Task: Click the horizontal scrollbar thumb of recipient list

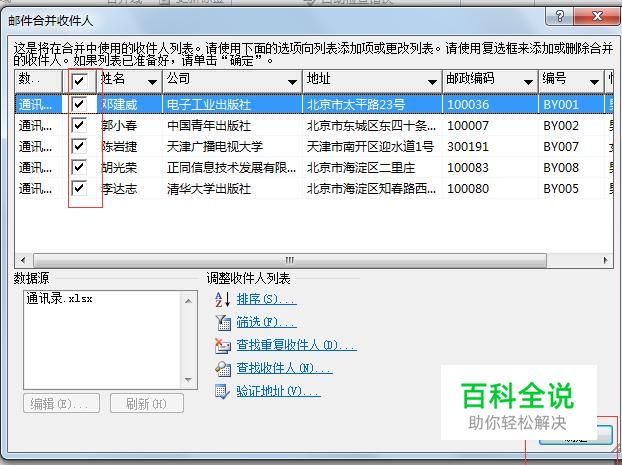Action: [x=290, y=260]
